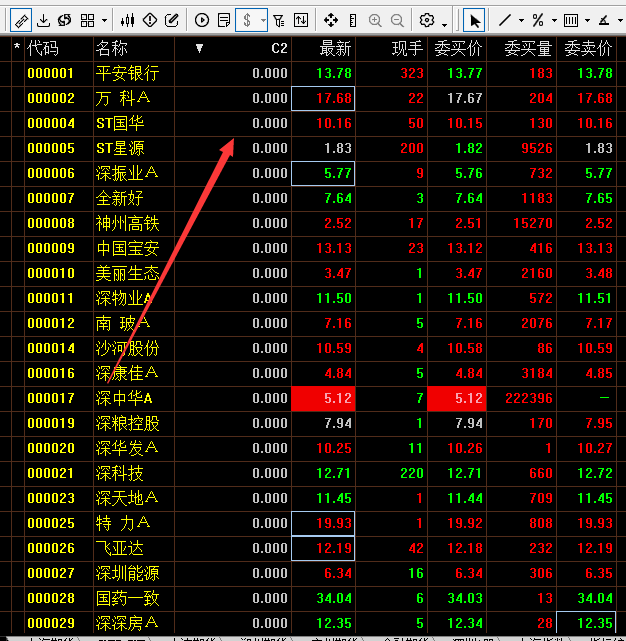
Task: Select stock code 000014
Action: (51, 348)
